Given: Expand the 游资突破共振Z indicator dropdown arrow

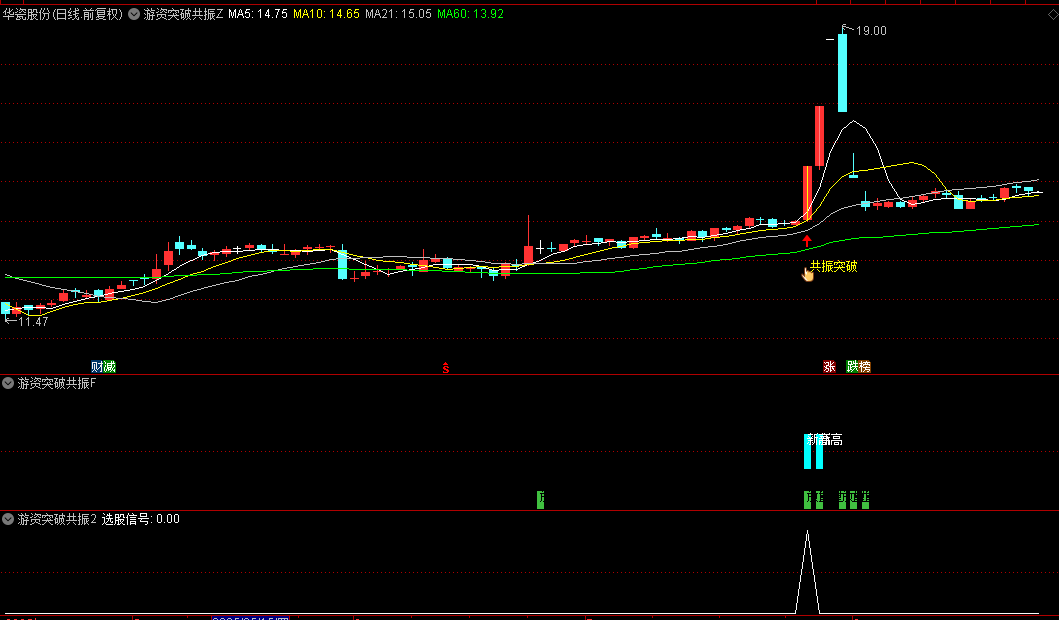Looking at the screenshot, I should 134,14.
